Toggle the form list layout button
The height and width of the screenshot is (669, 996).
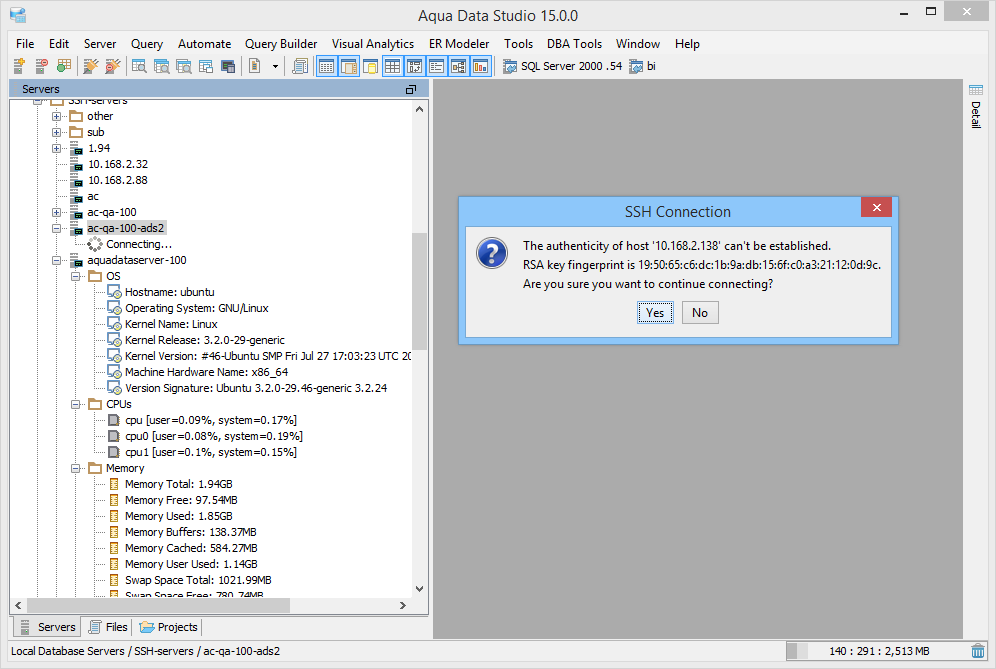point(436,66)
